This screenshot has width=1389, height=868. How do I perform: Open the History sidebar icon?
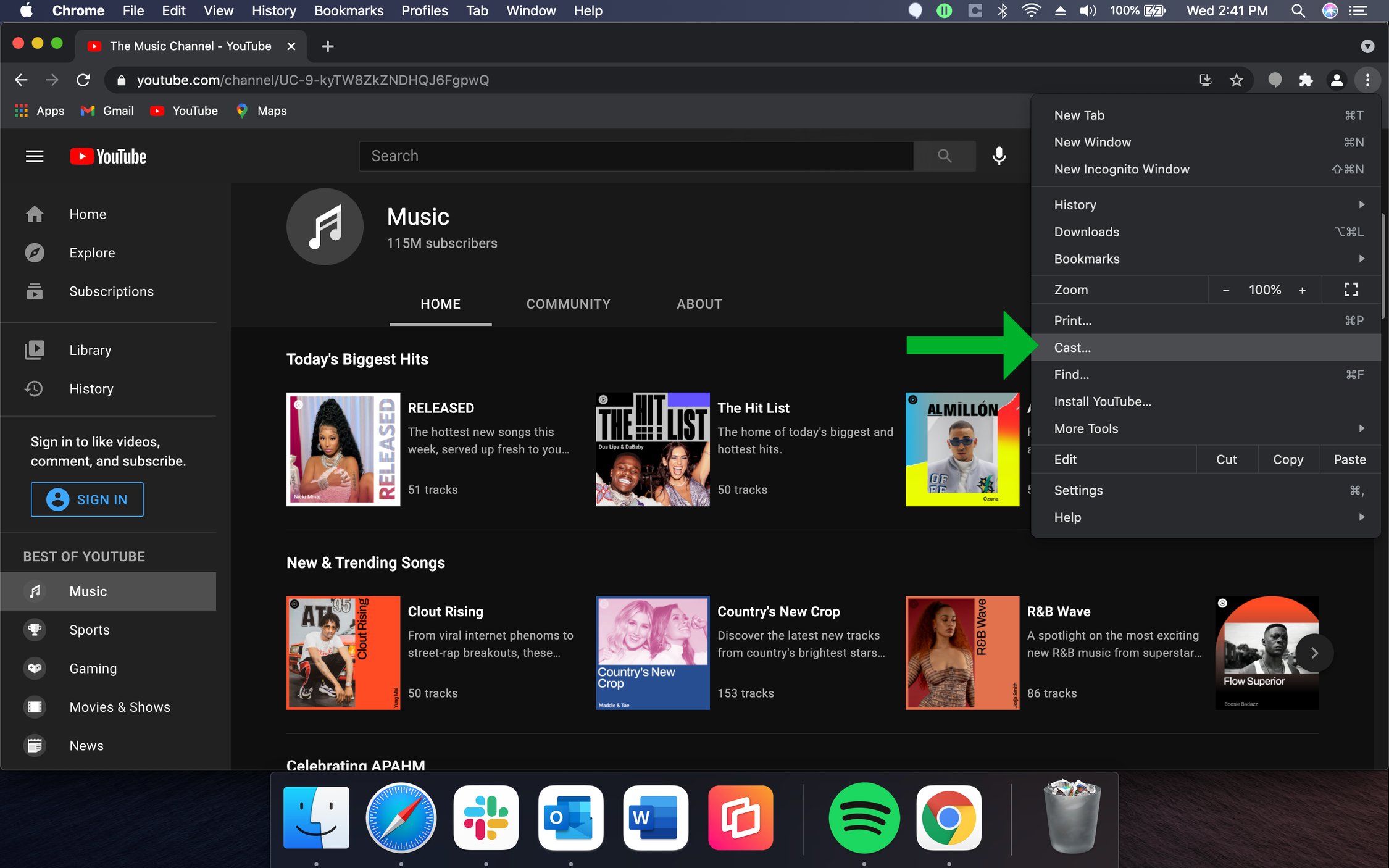34,388
